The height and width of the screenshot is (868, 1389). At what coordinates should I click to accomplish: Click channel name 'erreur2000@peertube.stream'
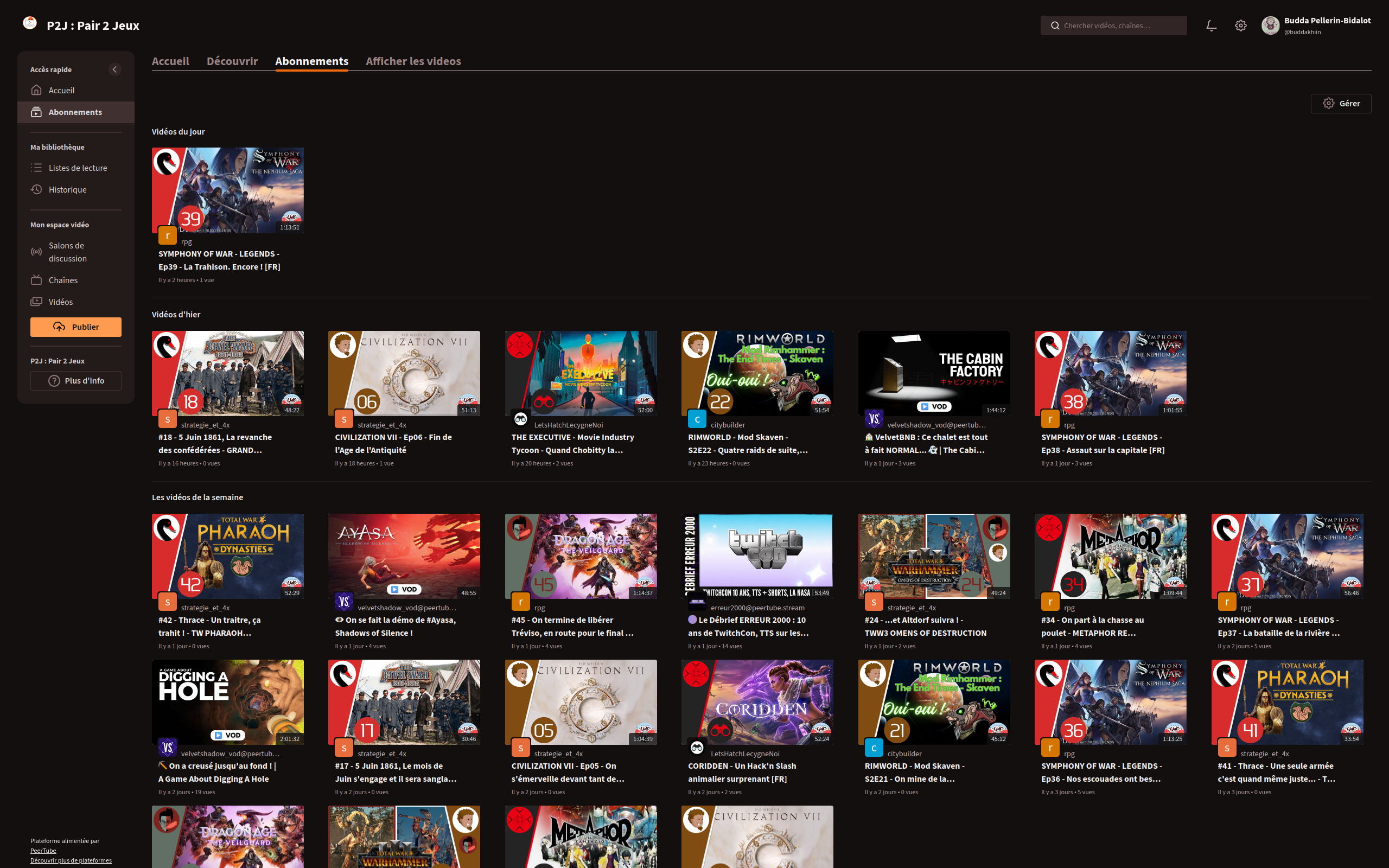[757, 608]
